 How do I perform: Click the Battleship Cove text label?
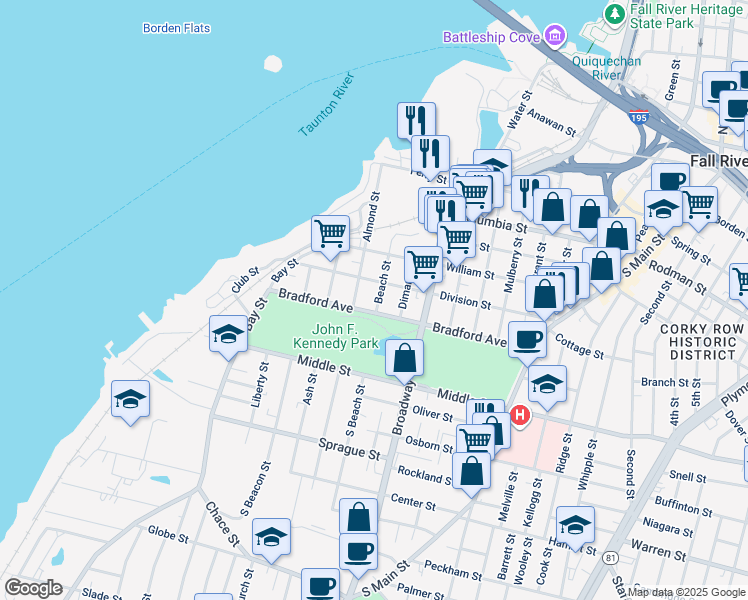[x=491, y=37]
